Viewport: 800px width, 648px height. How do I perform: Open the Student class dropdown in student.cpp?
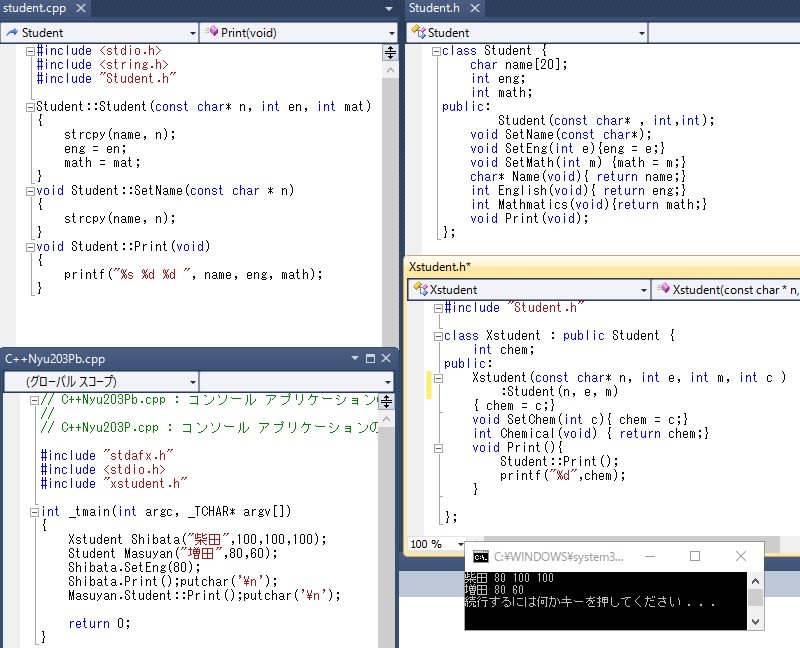coord(99,33)
